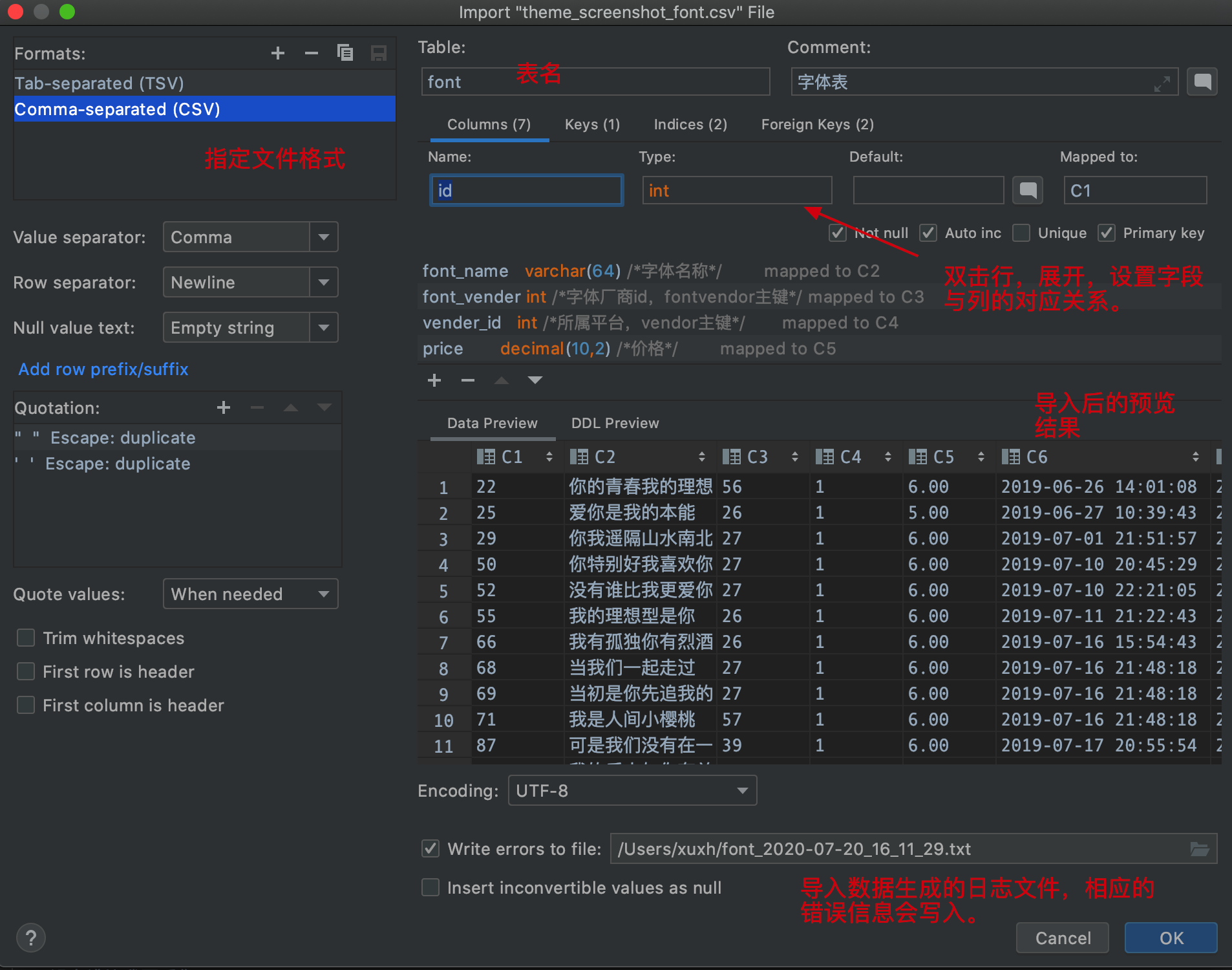The width and height of the screenshot is (1232, 970).
Task: Click the OK button
Action: tap(1171, 938)
